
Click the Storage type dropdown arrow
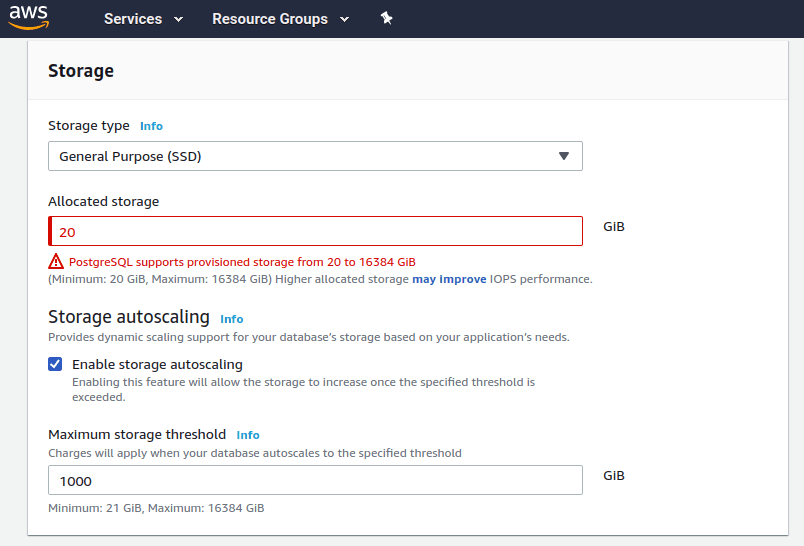[563, 156]
